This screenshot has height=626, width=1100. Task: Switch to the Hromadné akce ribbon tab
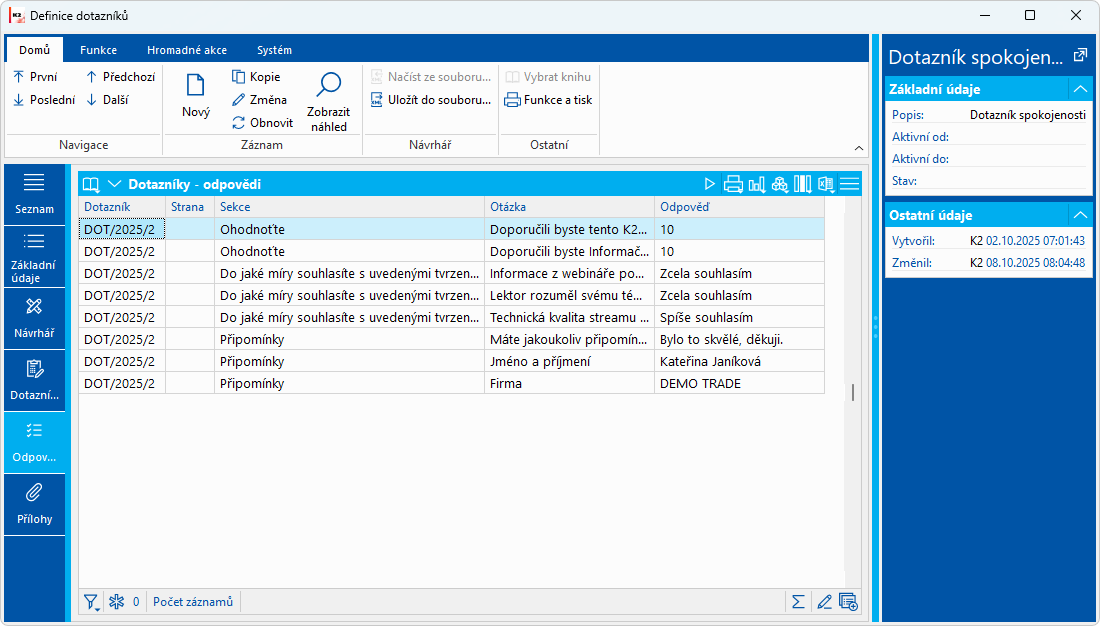coord(187,50)
